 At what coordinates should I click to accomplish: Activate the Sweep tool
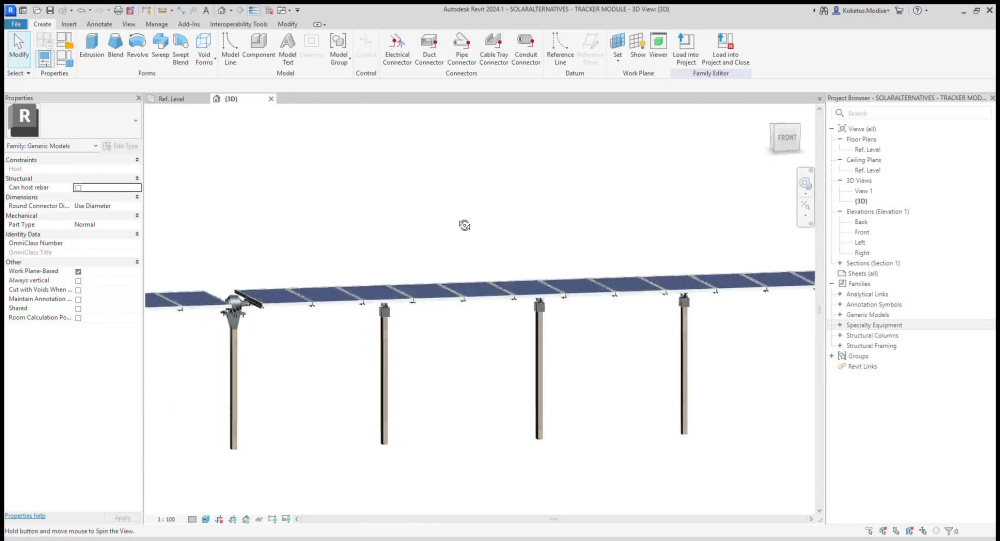click(160, 46)
